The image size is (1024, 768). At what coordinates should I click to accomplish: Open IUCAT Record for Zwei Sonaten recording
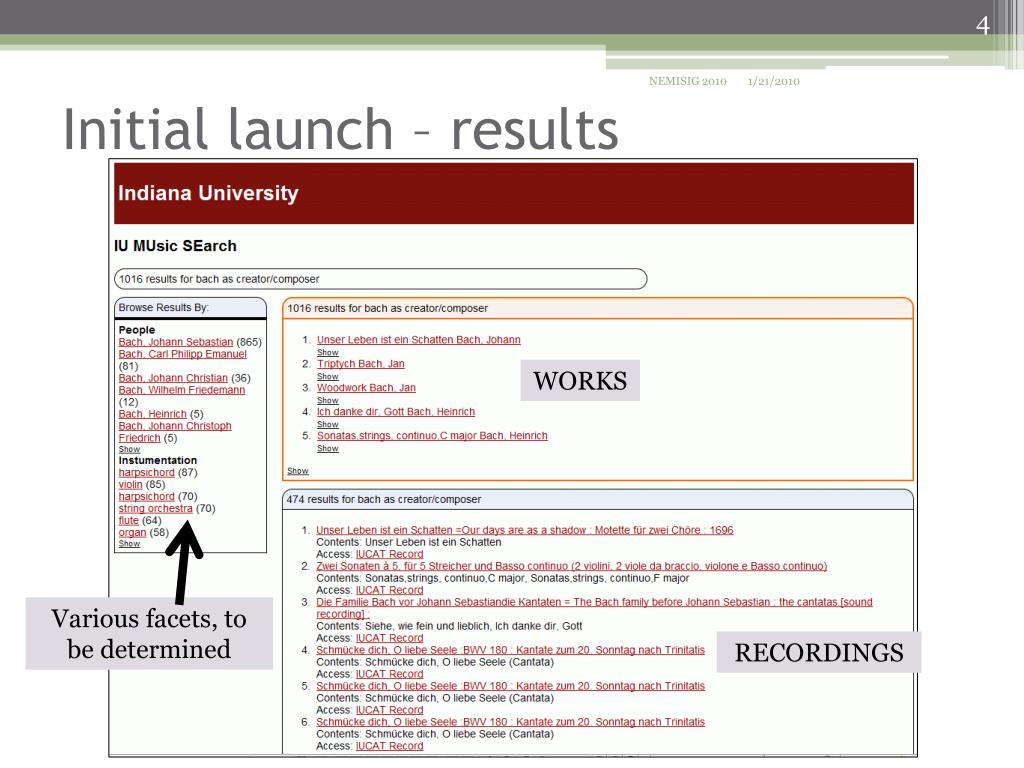point(389,590)
